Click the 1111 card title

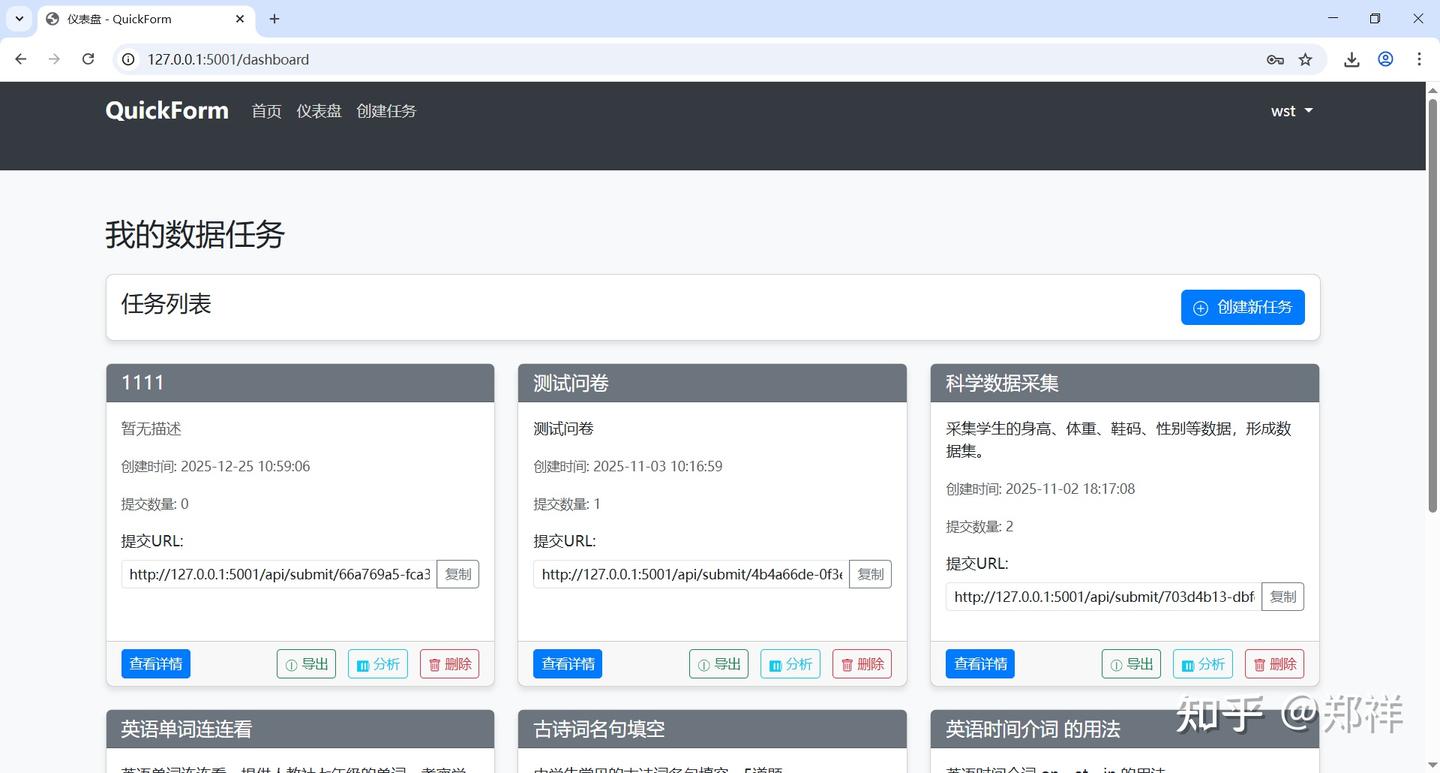[x=142, y=383]
